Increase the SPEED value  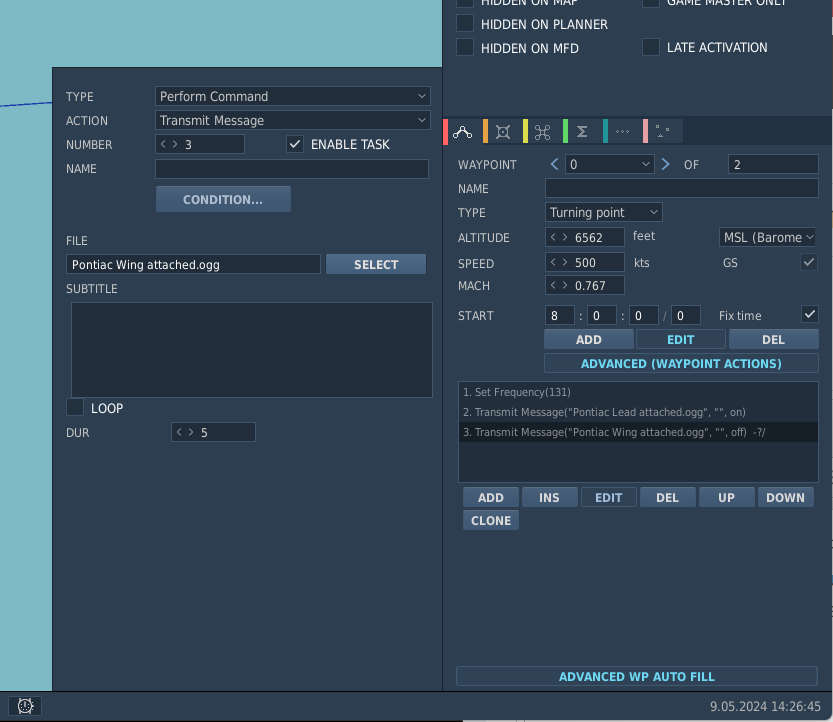coord(565,262)
